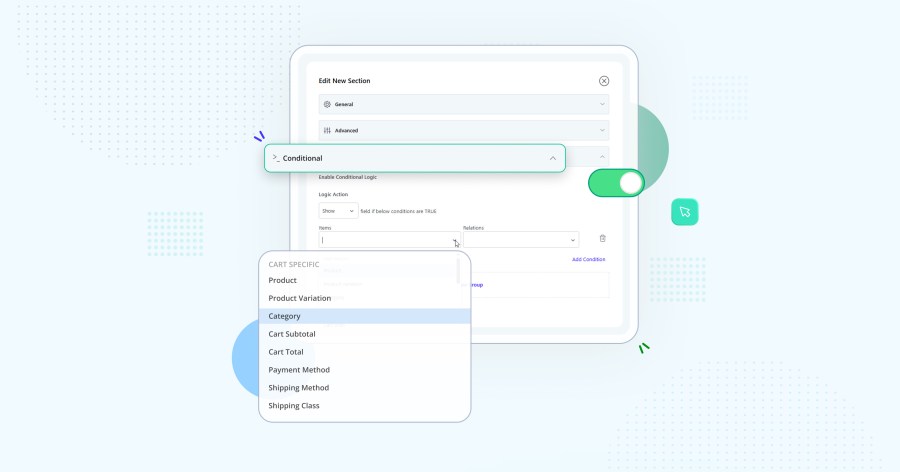Click the Advanced sliders icon
Image resolution: width=900 pixels, height=472 pixels.
pyautogui.click(x=327, y=130)
